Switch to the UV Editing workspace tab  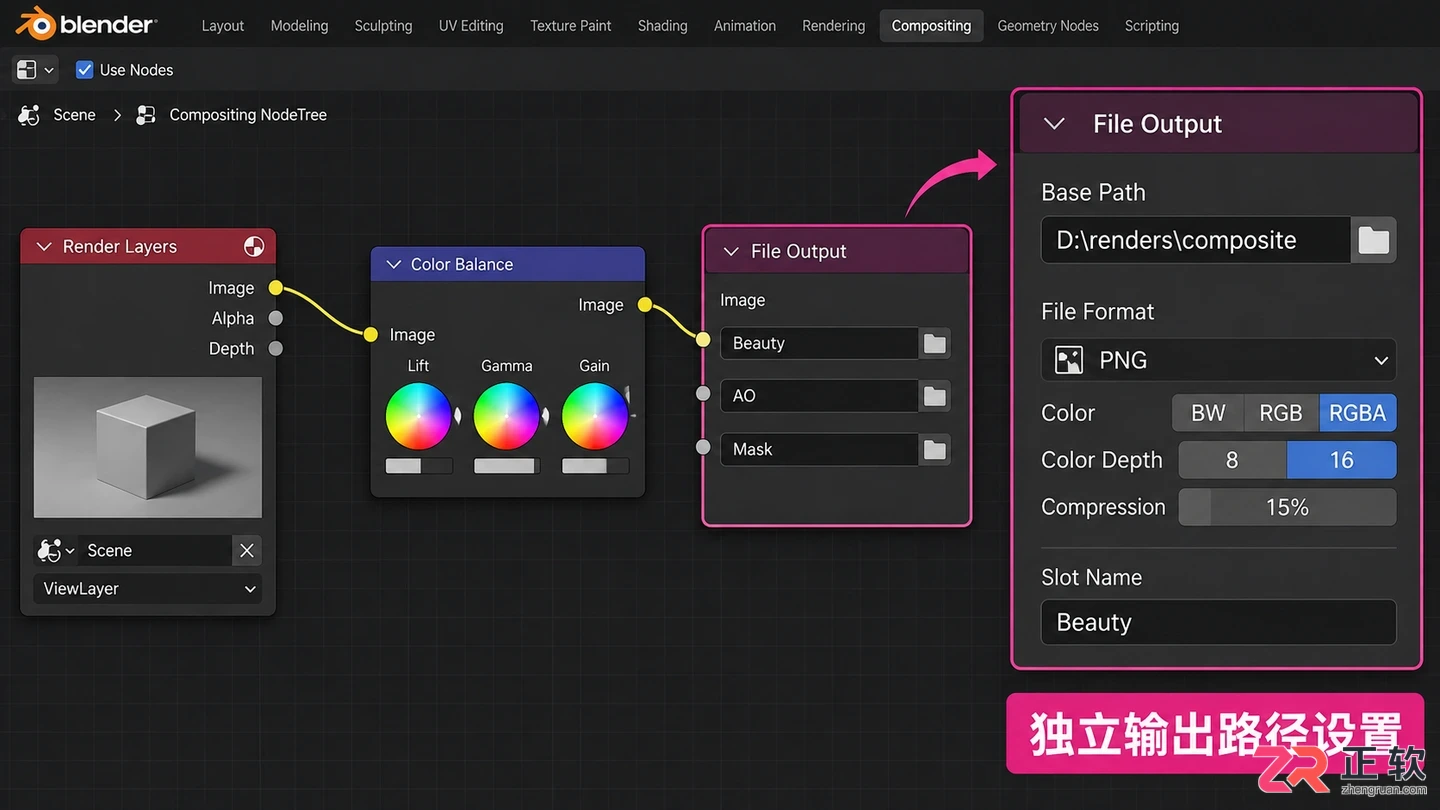tap(471, 25)
